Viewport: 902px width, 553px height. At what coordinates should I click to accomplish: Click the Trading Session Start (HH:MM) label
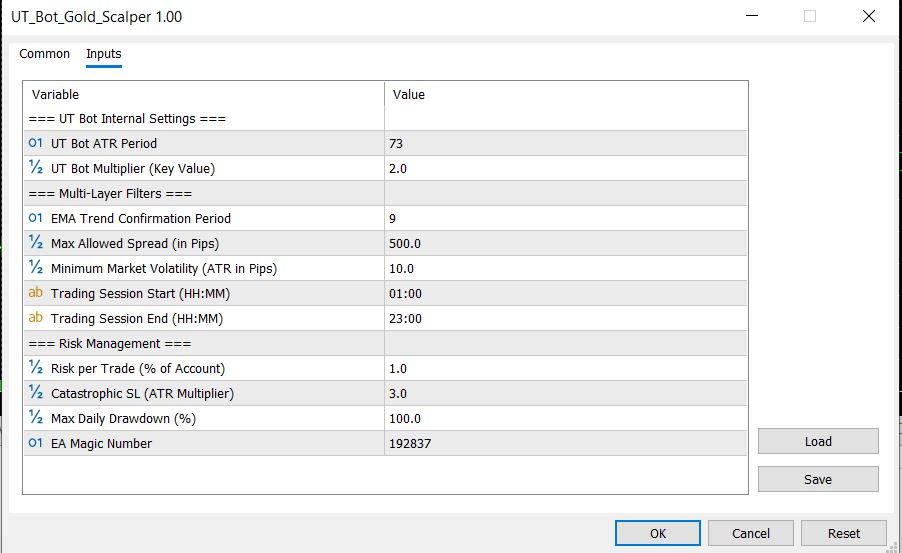(x=140, y=293)
